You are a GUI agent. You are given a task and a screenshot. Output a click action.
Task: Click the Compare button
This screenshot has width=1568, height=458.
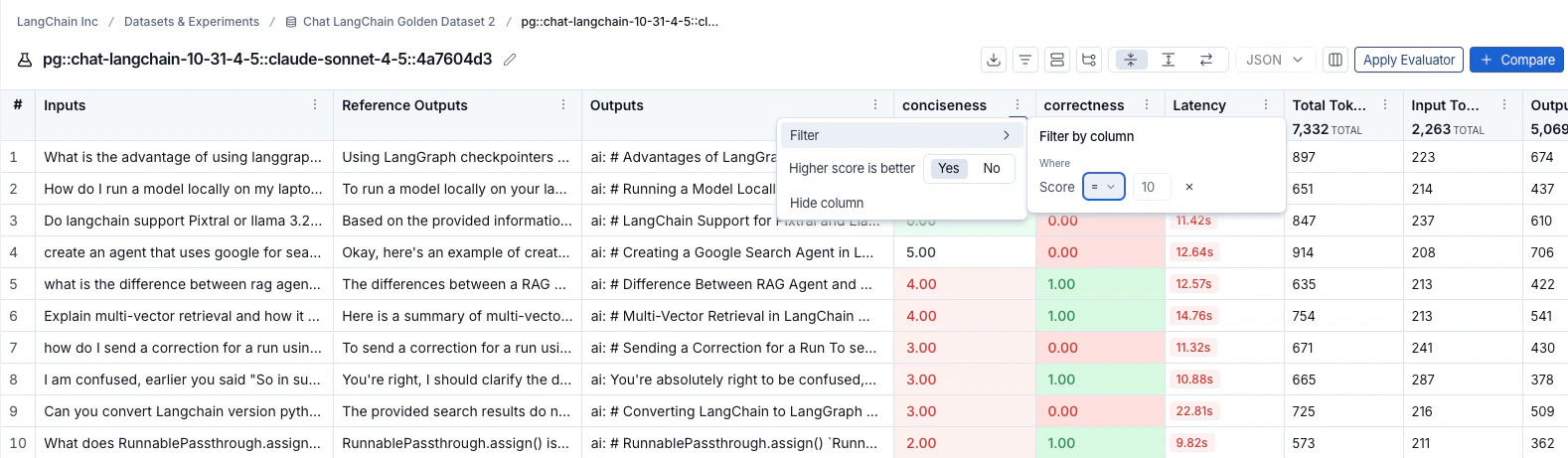pos(1516,60)
